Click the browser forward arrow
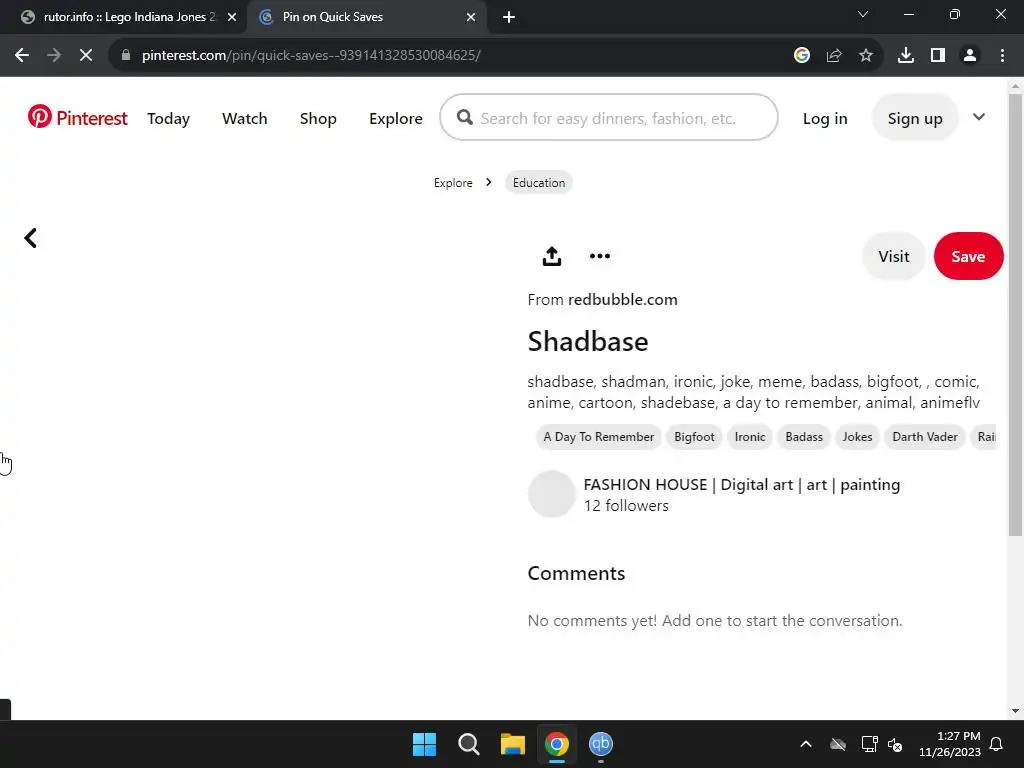The height and width of the screenshot is (768, 1024). pos(54,56)
